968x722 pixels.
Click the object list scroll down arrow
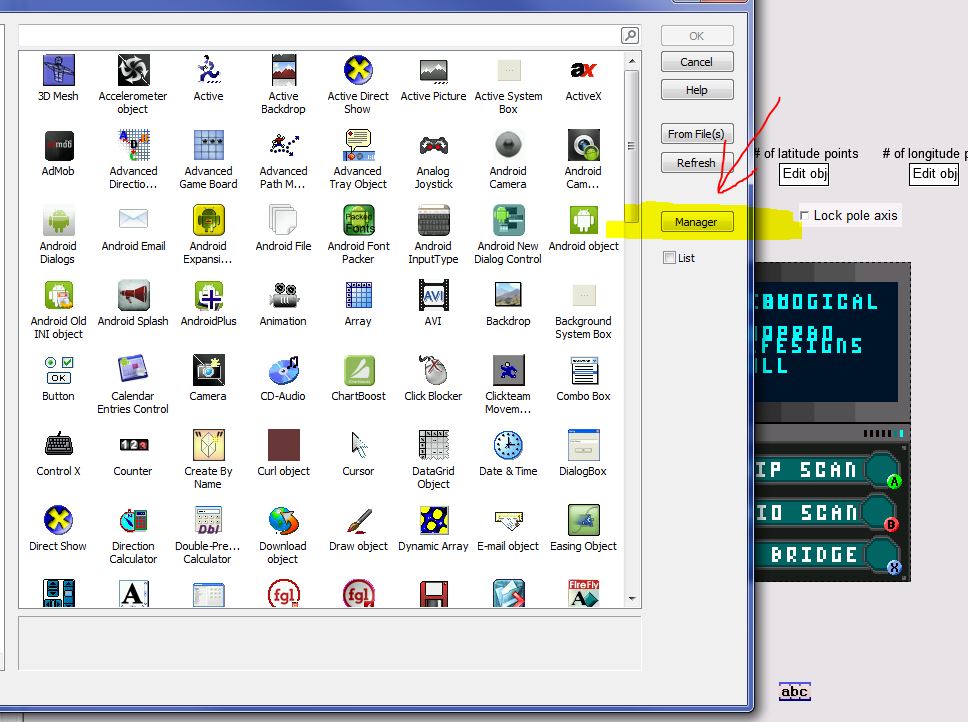click(632, 598)
